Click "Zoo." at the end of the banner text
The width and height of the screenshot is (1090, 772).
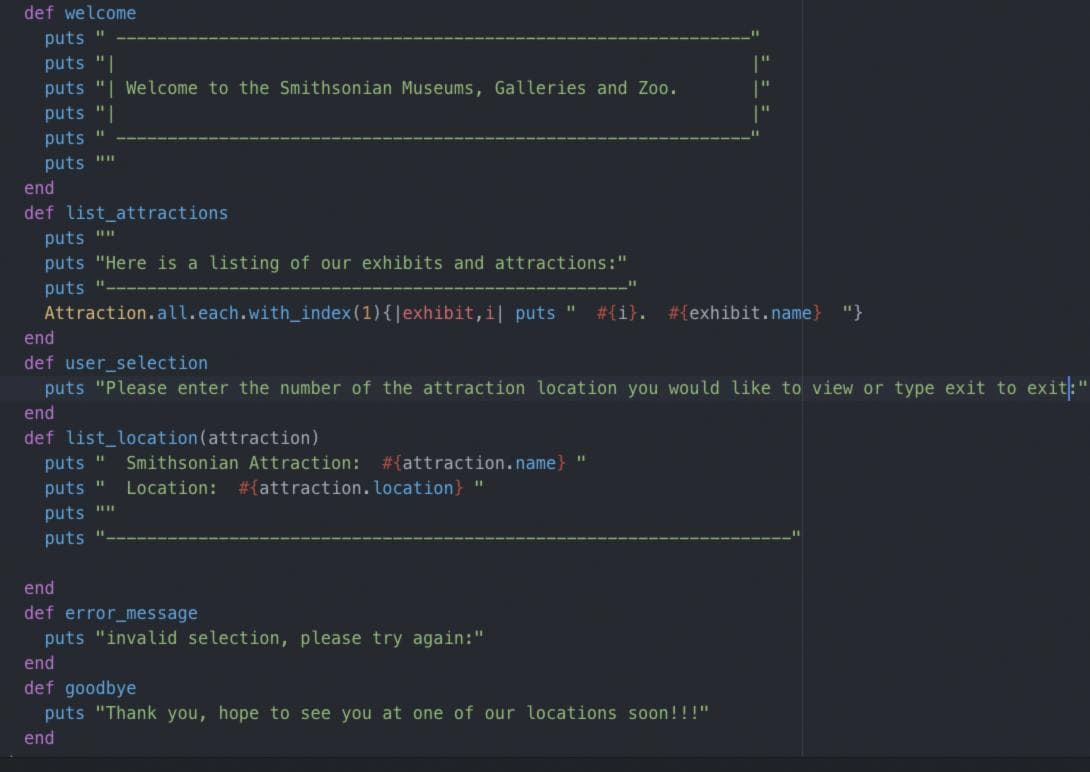pyautogui.click(x=658, y=88)
